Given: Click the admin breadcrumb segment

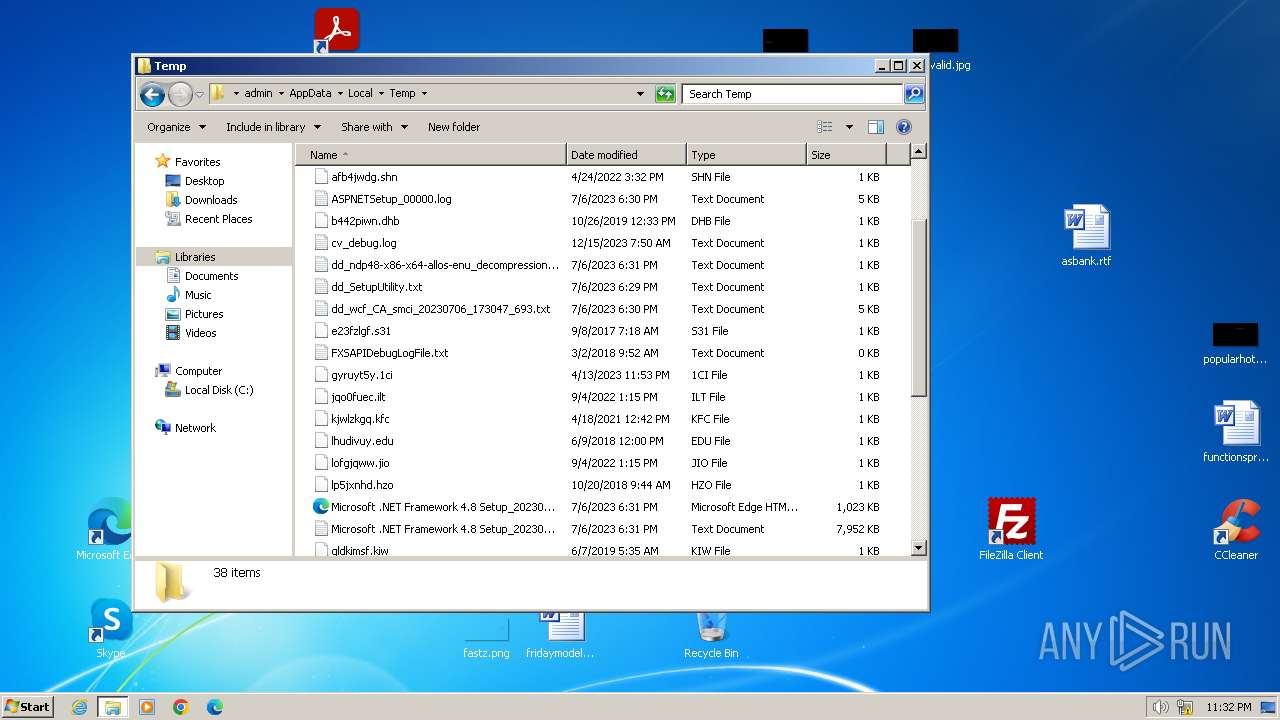Looking at the screenshot, I should pos(258,94).
